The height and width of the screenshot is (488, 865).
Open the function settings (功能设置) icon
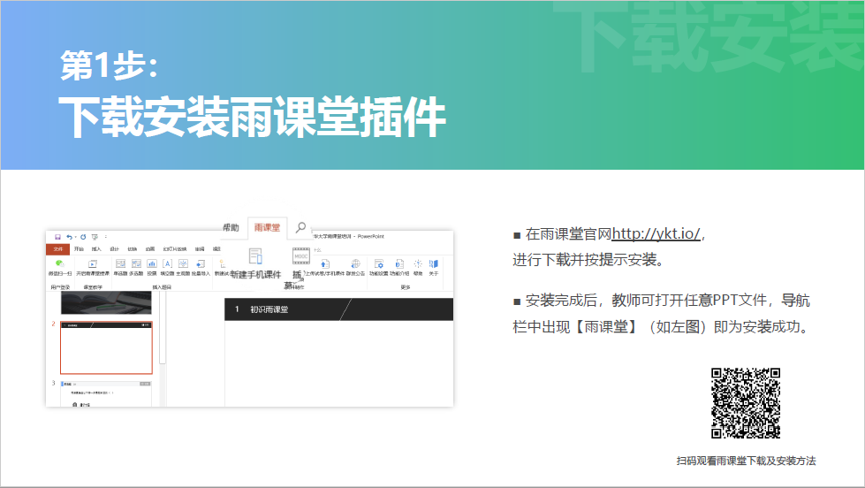point(378,264)
